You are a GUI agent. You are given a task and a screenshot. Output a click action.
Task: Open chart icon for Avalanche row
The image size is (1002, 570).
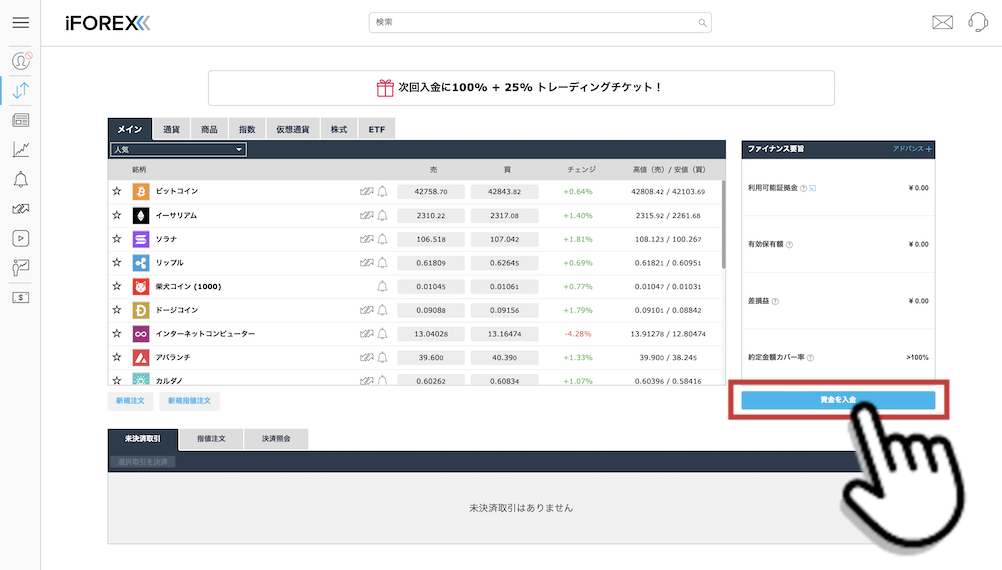(366, 357)
